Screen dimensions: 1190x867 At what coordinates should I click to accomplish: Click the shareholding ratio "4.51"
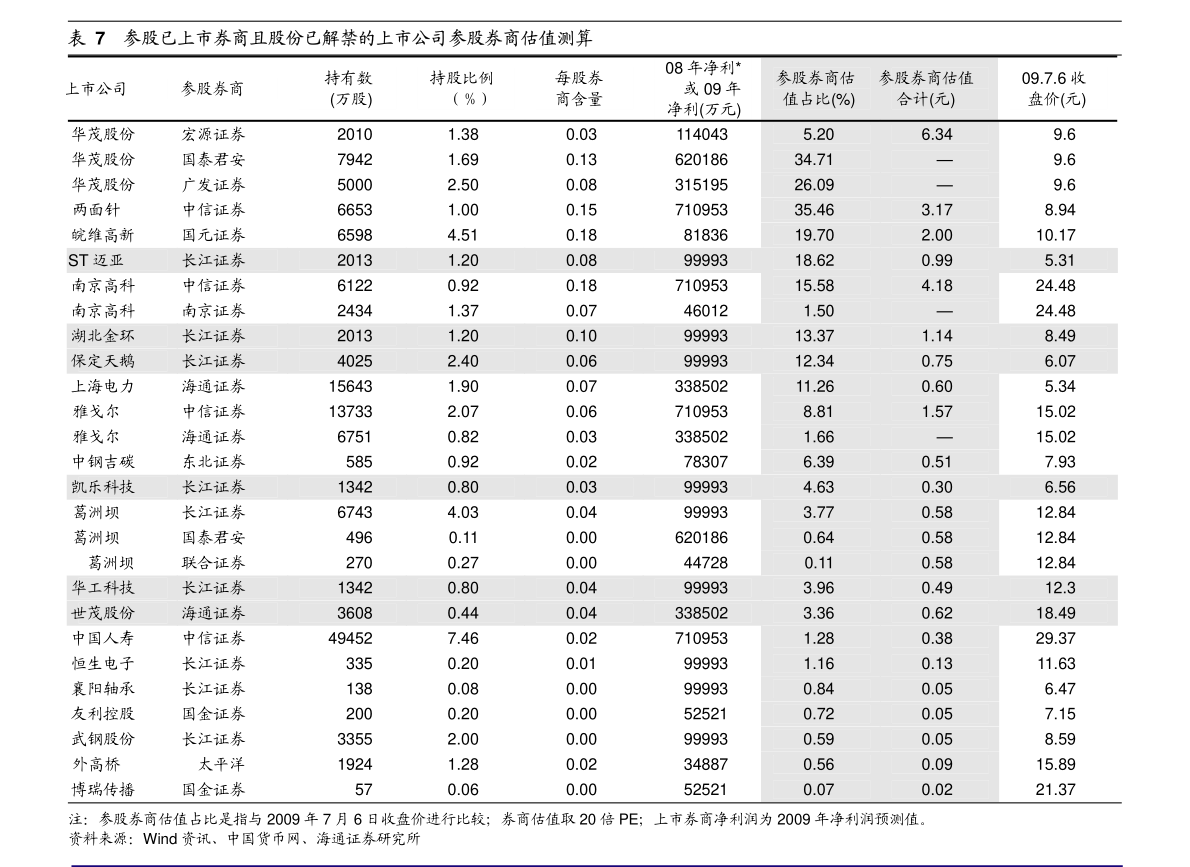pos(463,235)
